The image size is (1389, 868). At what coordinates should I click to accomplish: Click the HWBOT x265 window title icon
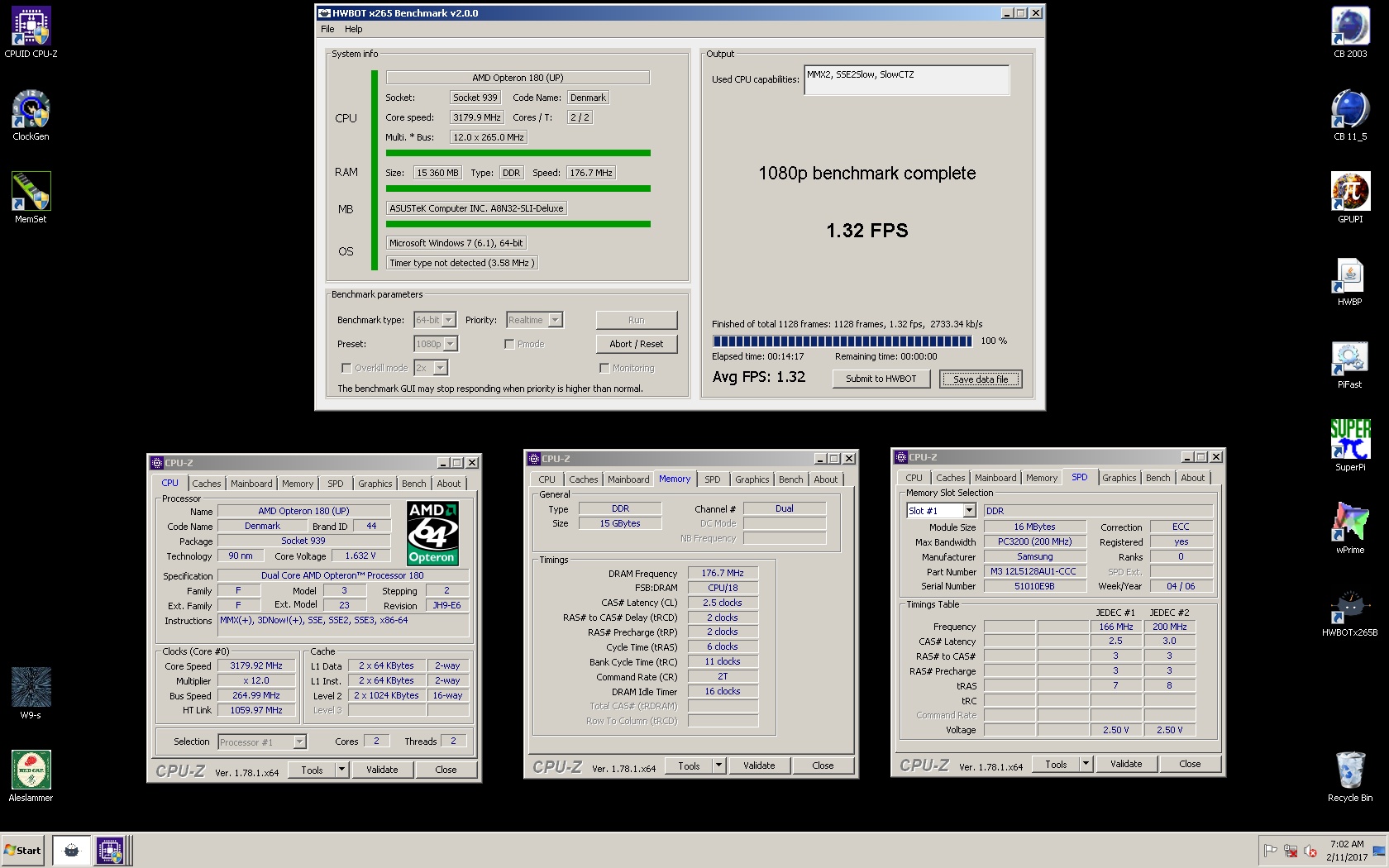point(324,13)
